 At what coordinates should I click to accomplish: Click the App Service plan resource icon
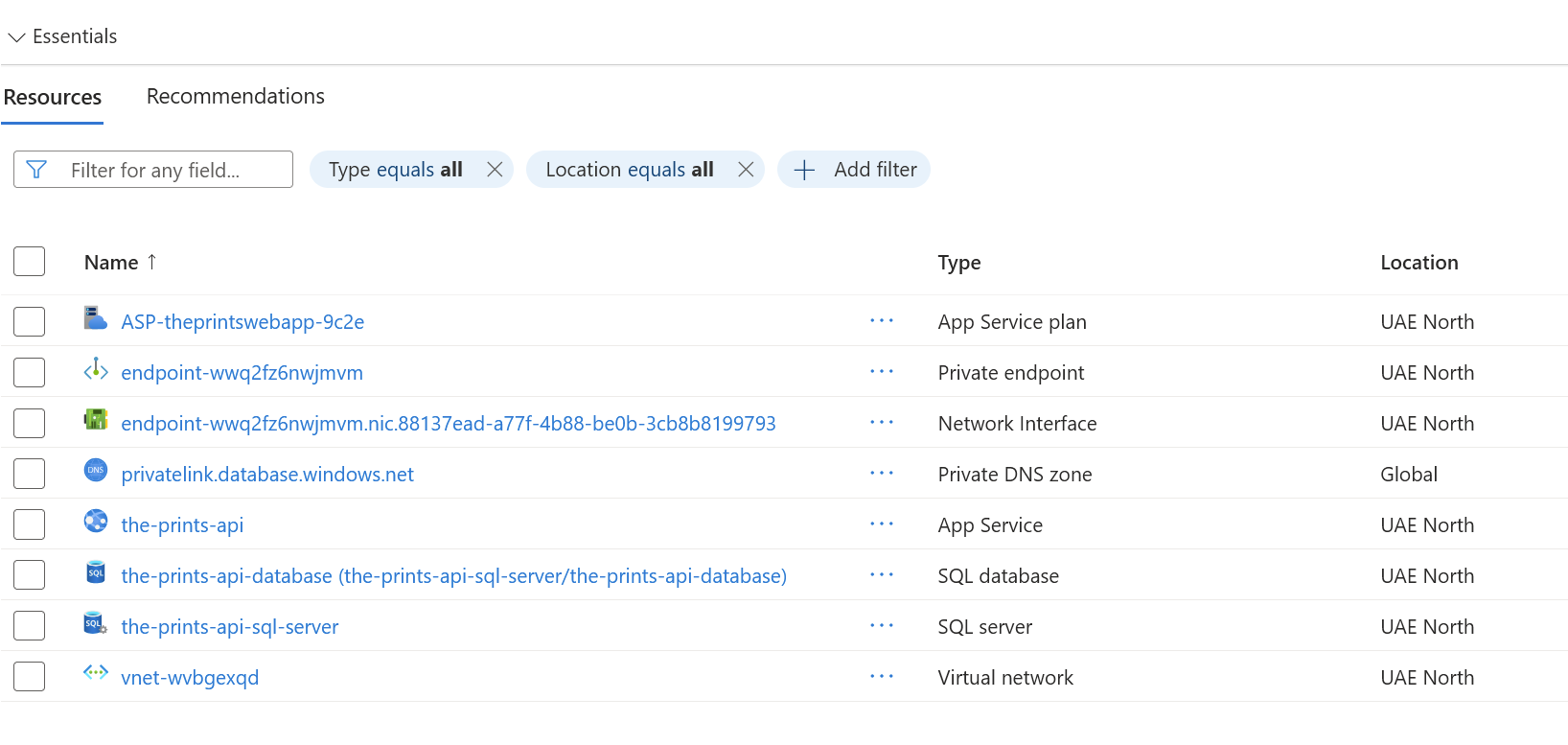click(x=95, y=318)
